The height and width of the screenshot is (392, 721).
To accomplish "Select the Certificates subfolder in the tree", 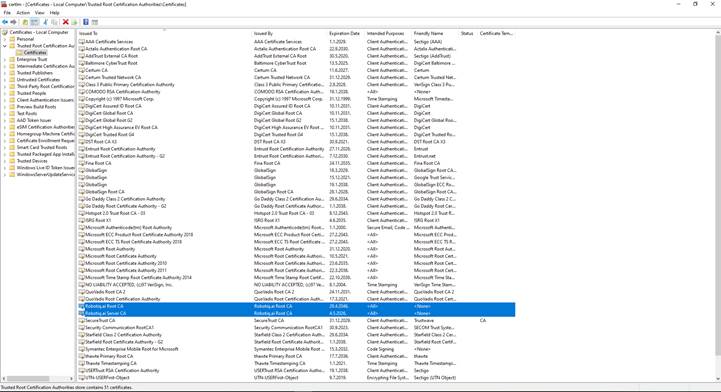I will coord(35,52).
